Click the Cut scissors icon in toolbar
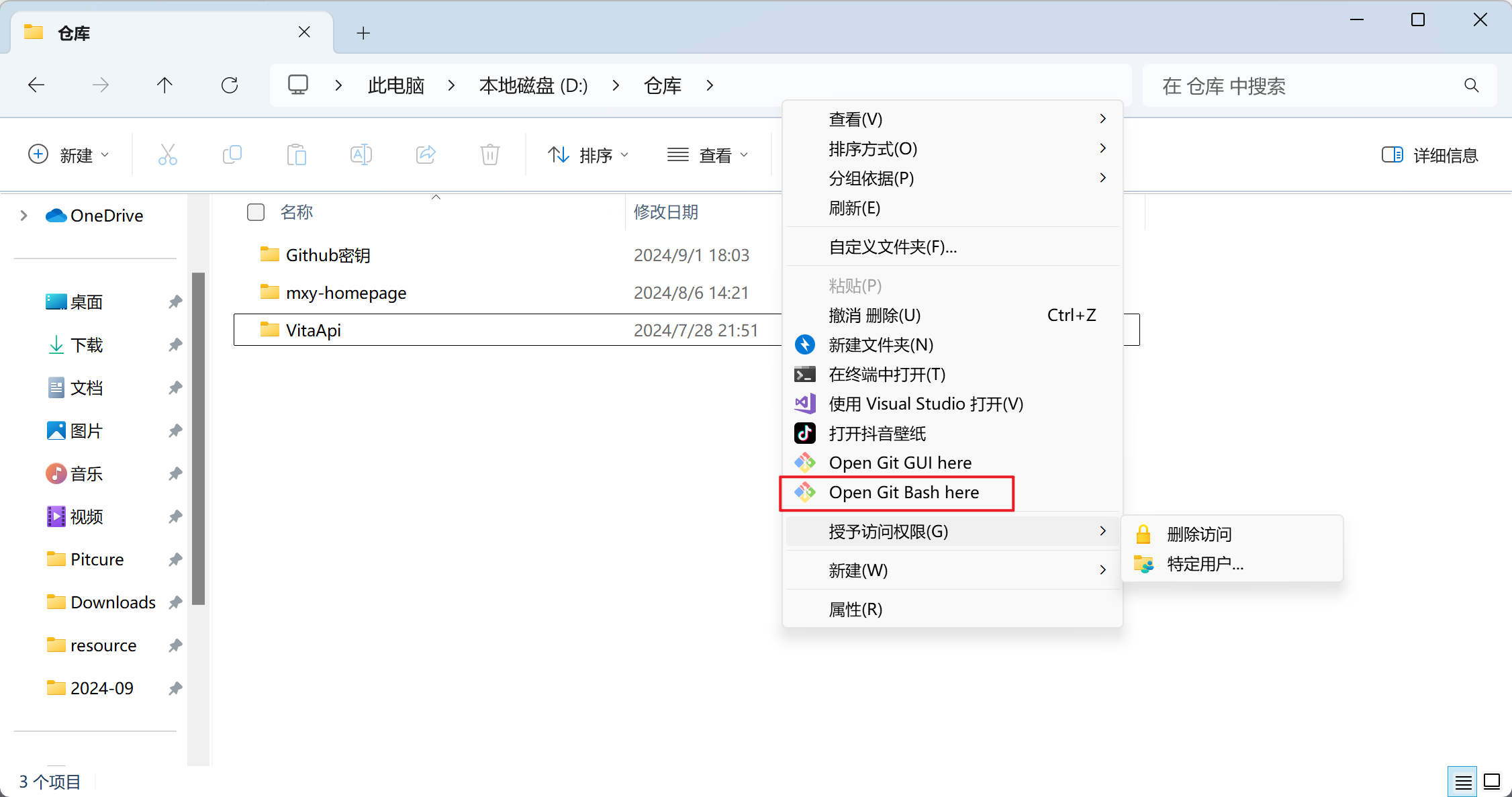Image resolution: width=1512 pixels, height=797 pixels. (x=168, y=155)
